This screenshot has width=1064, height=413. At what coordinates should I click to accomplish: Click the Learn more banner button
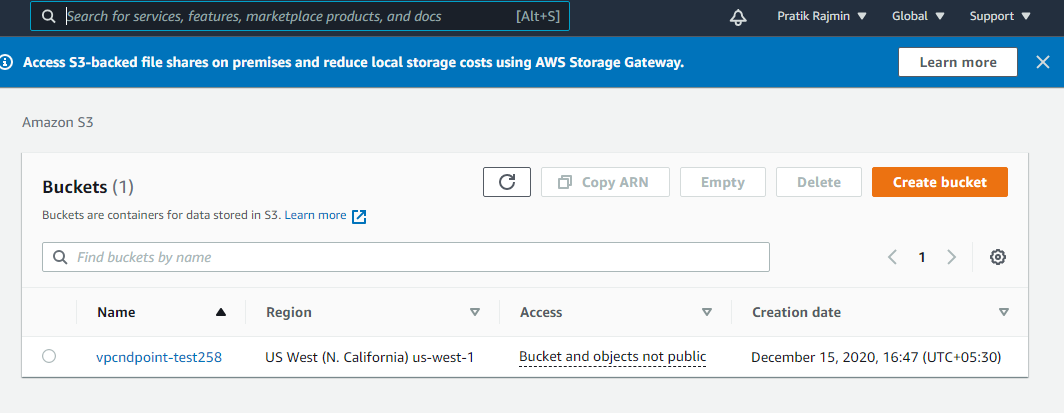[x=957, y=62]
